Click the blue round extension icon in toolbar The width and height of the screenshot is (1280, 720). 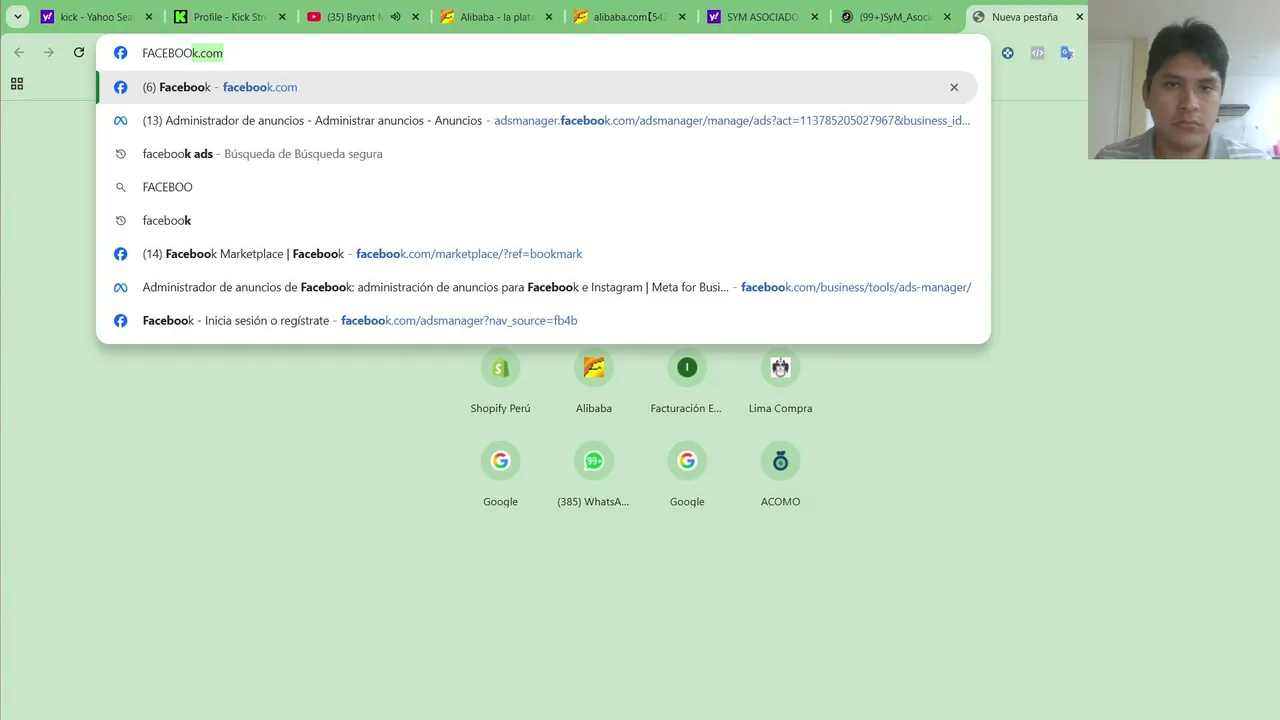1008,53
